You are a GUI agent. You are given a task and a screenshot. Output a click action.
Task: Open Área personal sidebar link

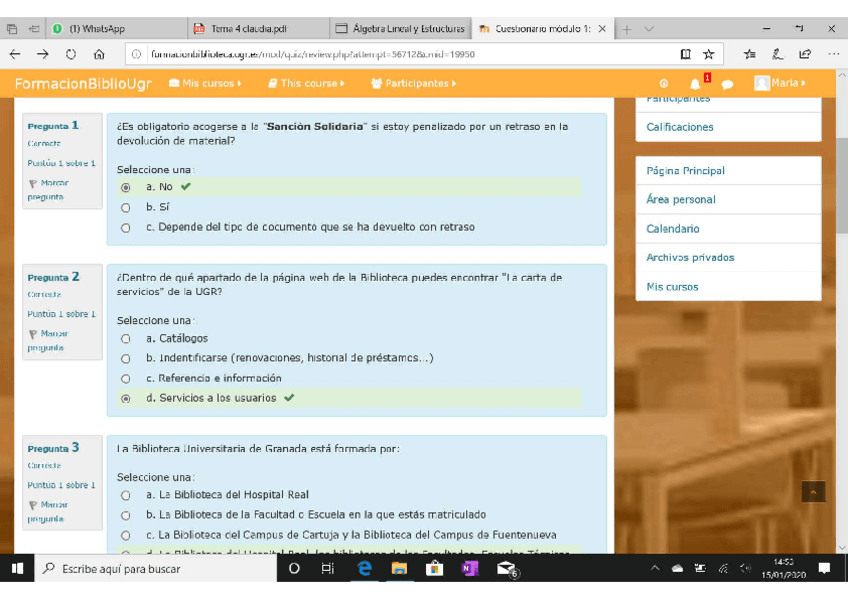[681, 199]
